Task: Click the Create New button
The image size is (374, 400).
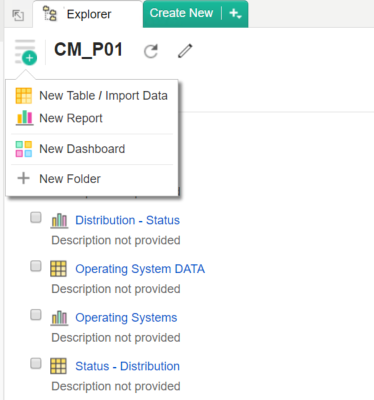Action: click(x=181, y=13)
